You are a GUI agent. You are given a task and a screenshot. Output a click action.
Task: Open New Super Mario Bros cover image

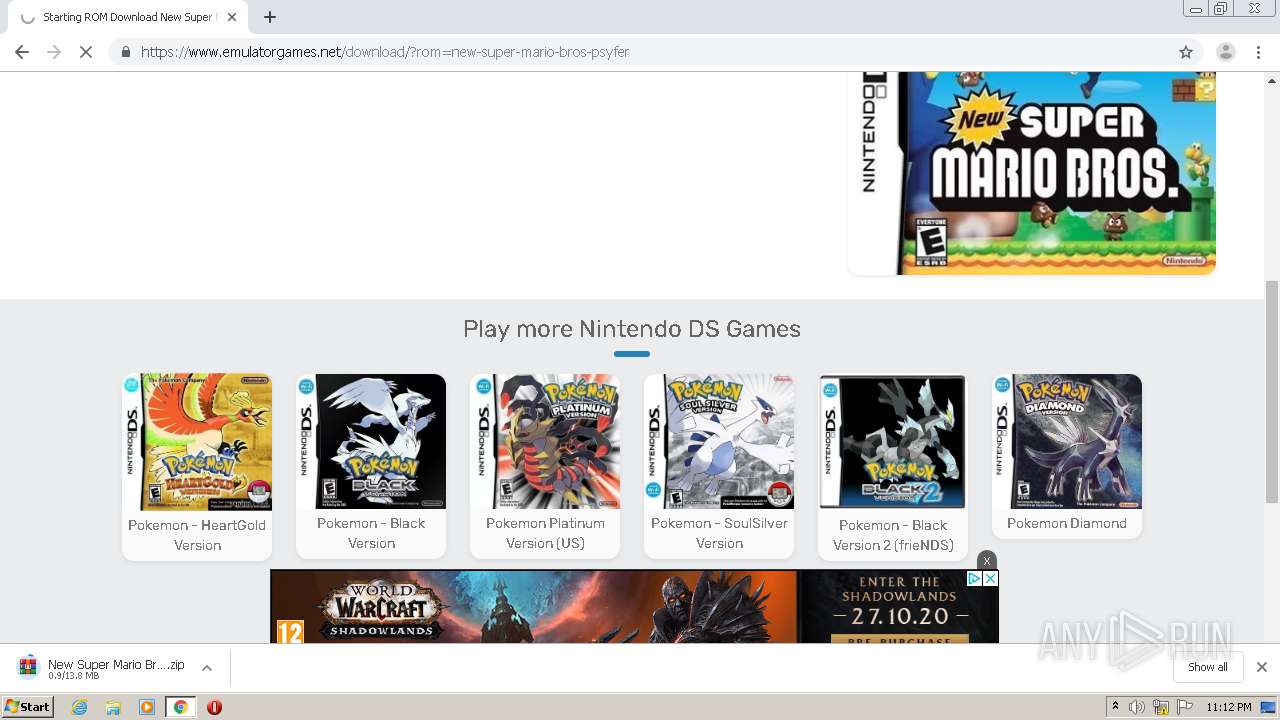tap(1031, 172)
